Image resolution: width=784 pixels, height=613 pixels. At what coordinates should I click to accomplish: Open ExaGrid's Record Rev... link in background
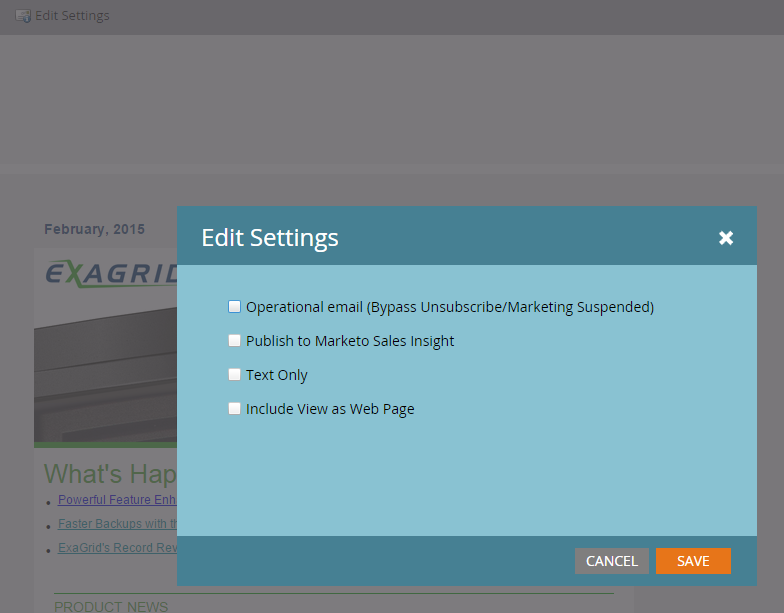point(117,548)
